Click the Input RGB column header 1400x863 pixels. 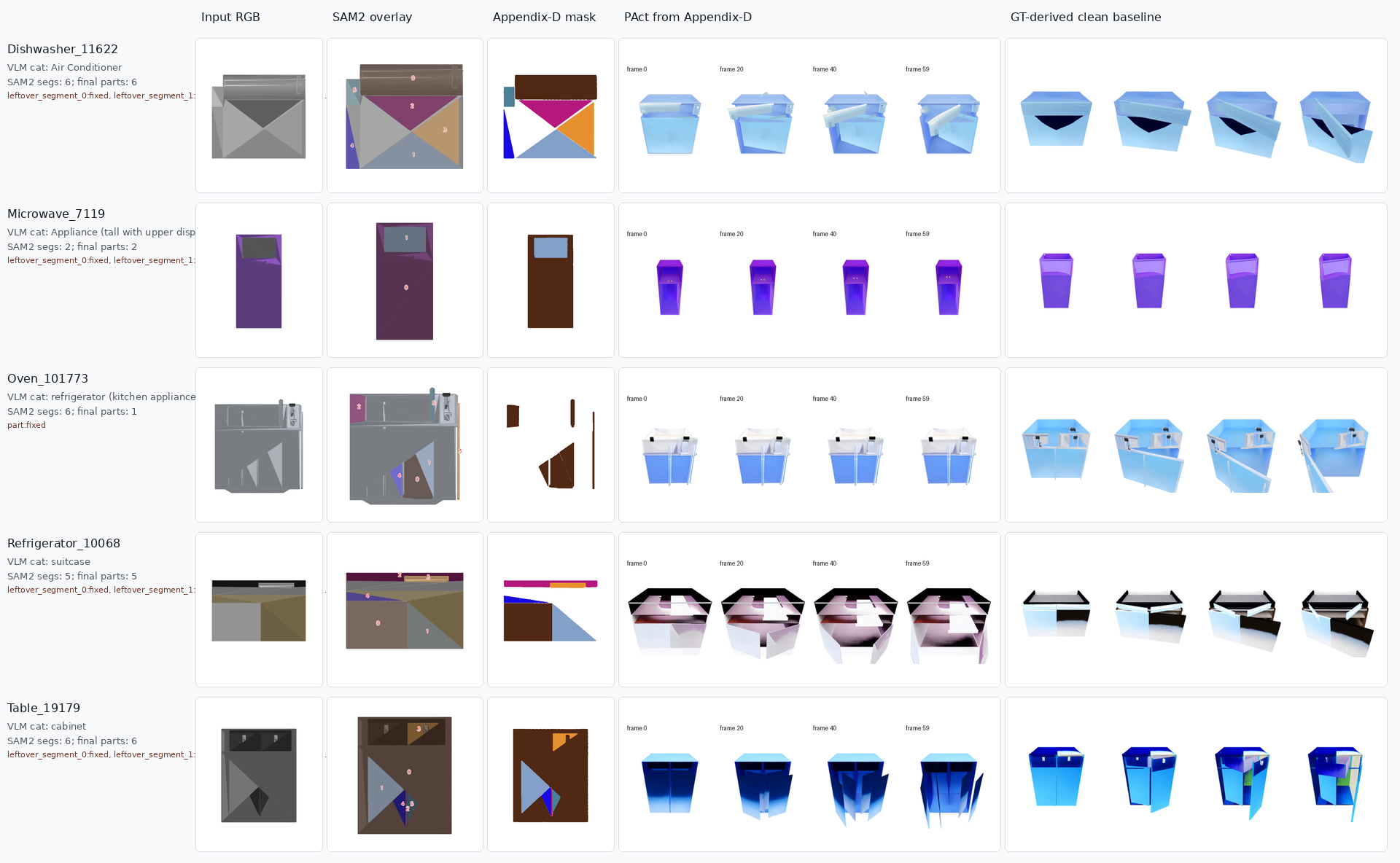230,17
